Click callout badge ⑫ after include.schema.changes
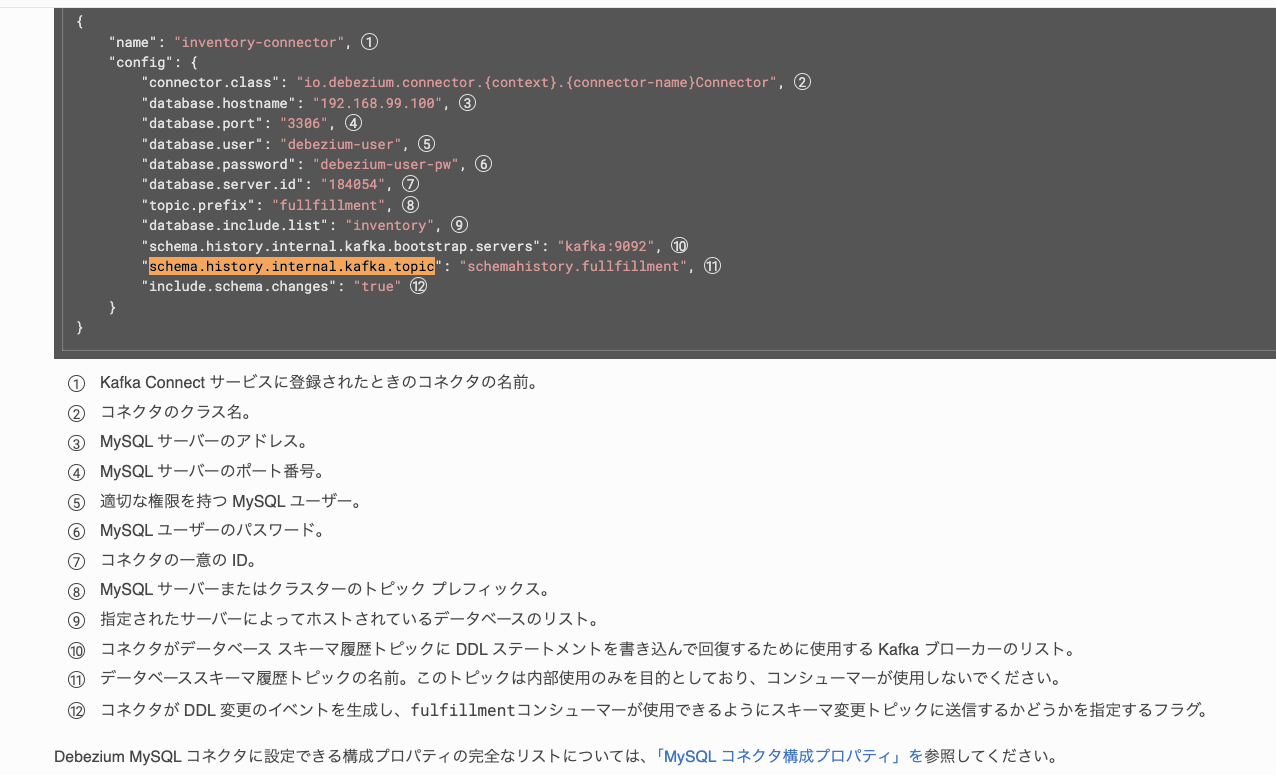 [419, 286]
